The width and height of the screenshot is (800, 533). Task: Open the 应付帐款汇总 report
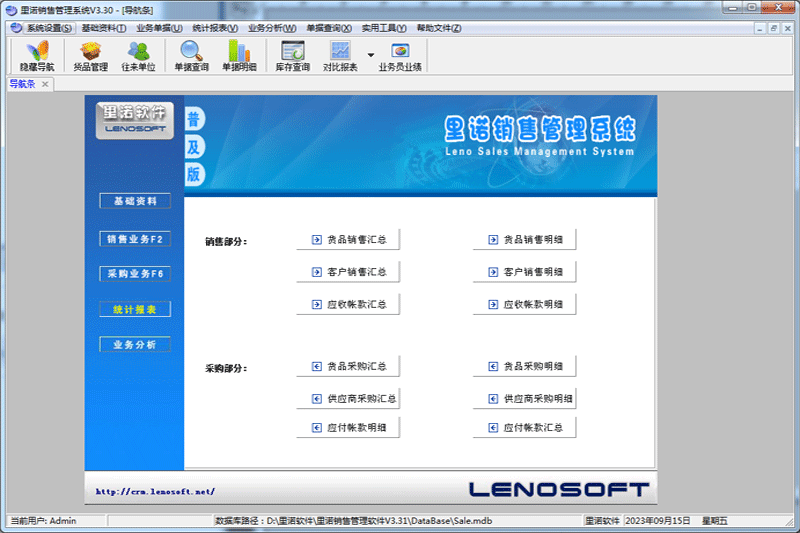[524, 427]
